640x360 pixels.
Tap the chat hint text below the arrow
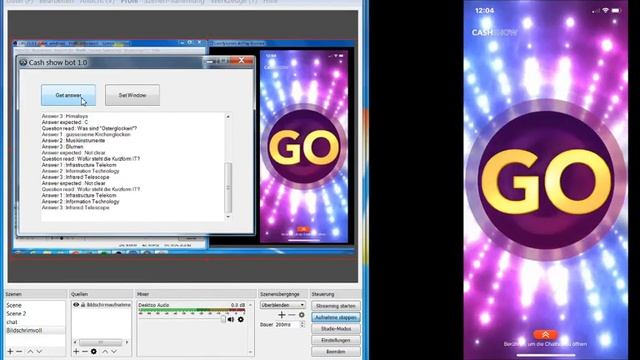point(545,344)
